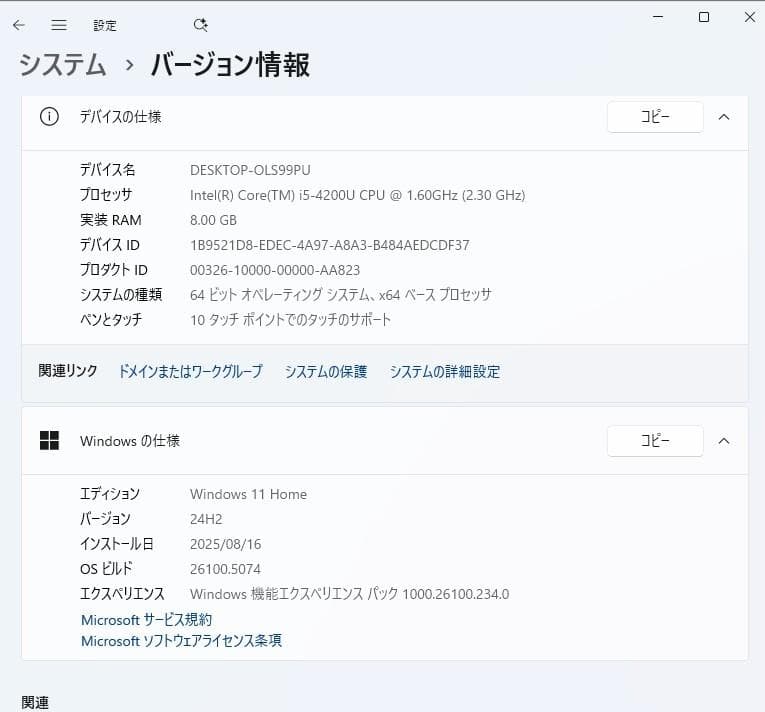The width and height of the screenshot is (765, 712).
Task: Select edition value Windows 11 Home
Action: 248,494
